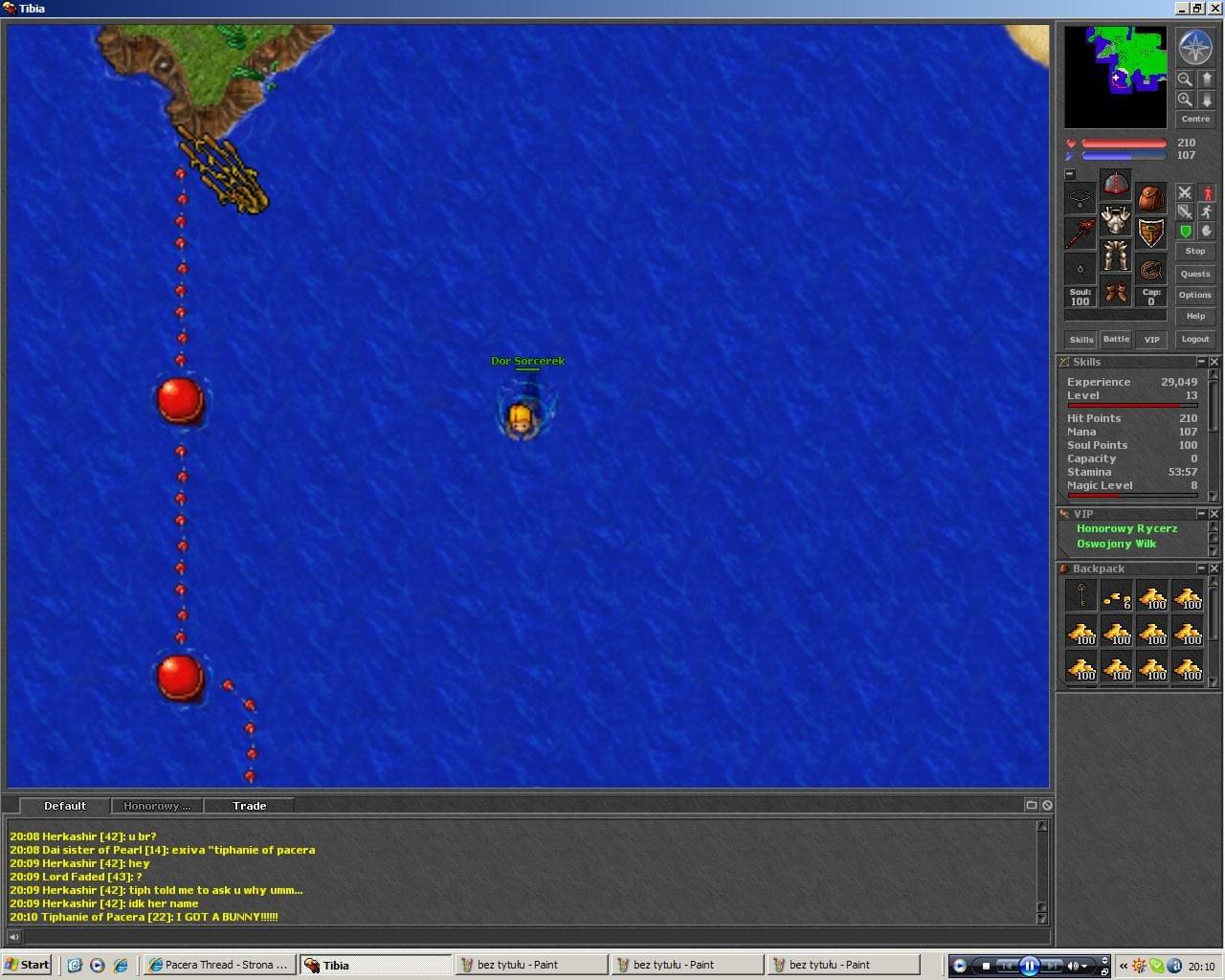Pause the media player taskbar control

pyautogui.click(x=1030, y=966)
